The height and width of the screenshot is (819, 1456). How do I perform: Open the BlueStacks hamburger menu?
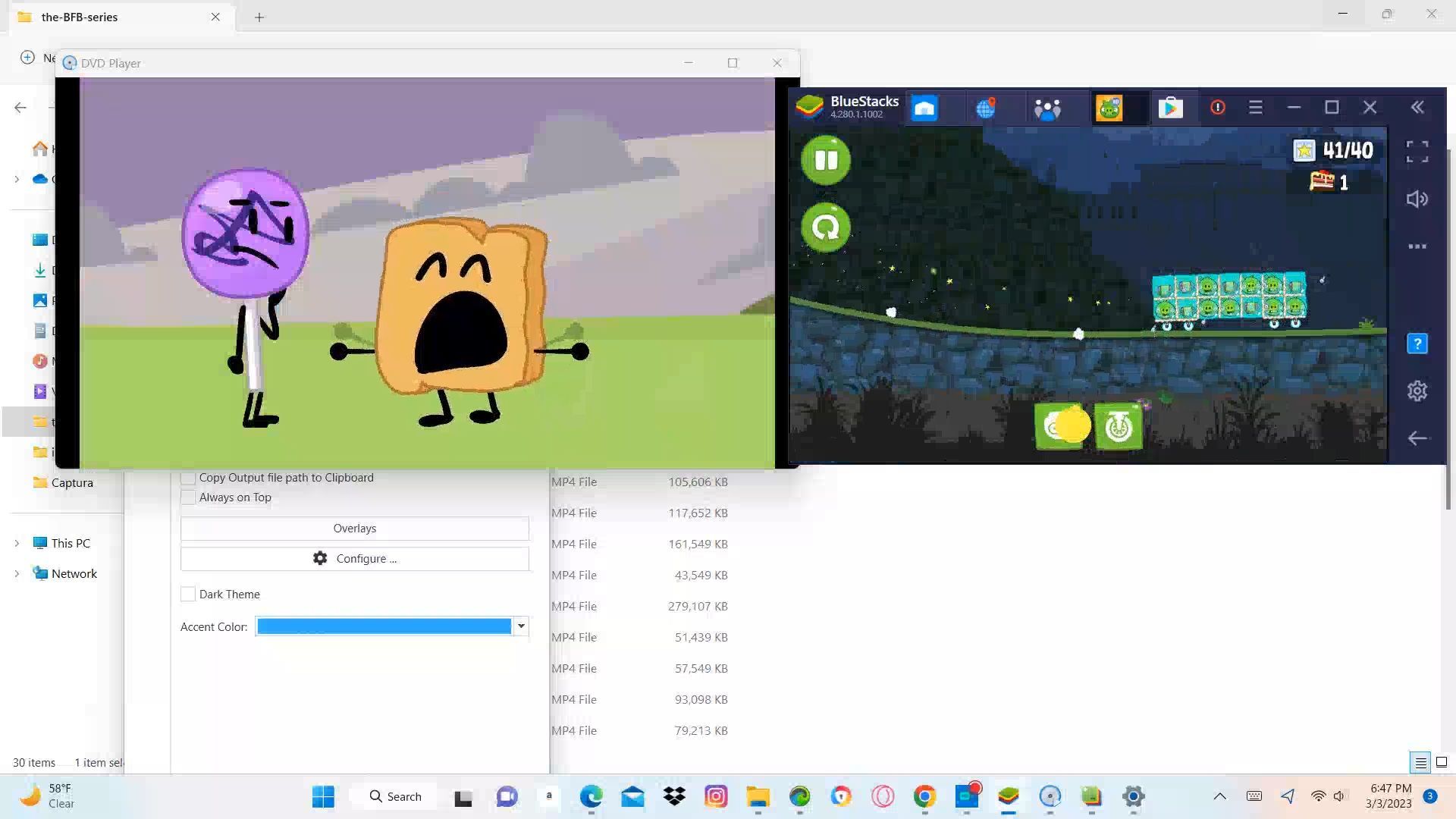pyautogui.click(x=1256, y=108)
